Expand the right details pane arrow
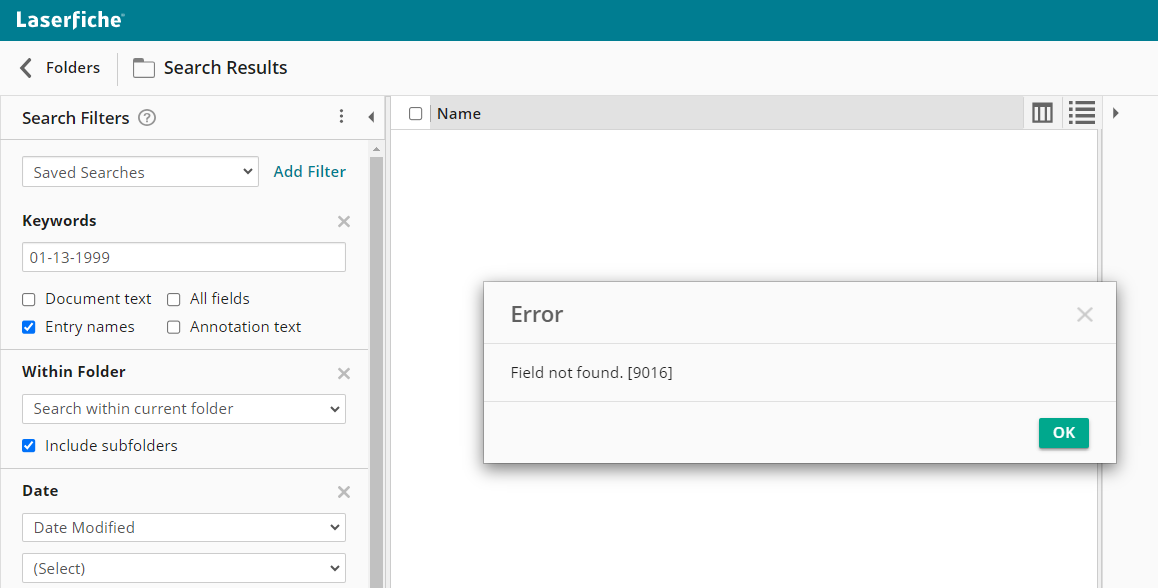The width and height of the screenshot is (1158, 588). click(x=1116, y=113)
